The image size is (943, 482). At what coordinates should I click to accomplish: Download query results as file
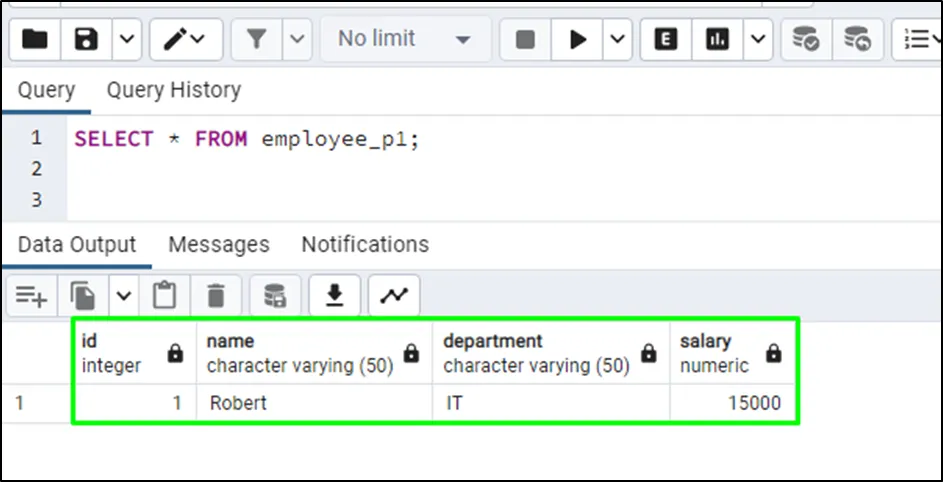pyautogui.click(x=335, y=295)
